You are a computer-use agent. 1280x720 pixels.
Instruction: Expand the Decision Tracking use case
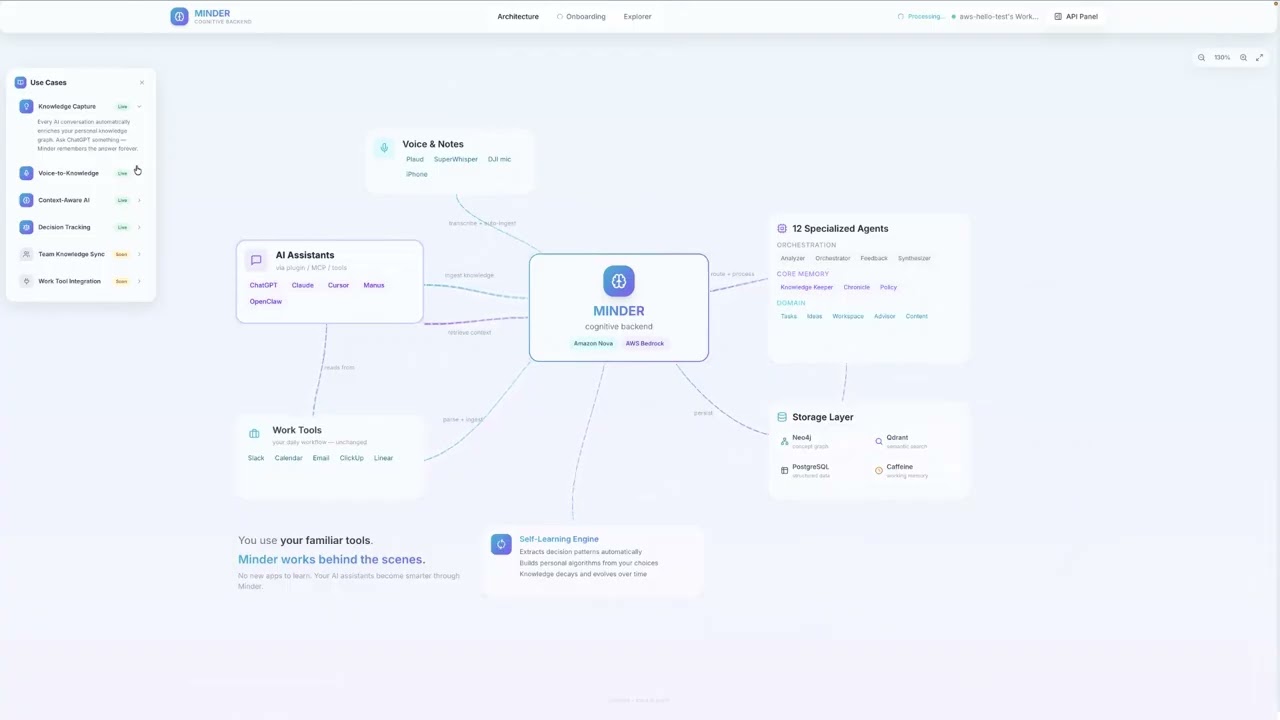click(x=139, y=227)
